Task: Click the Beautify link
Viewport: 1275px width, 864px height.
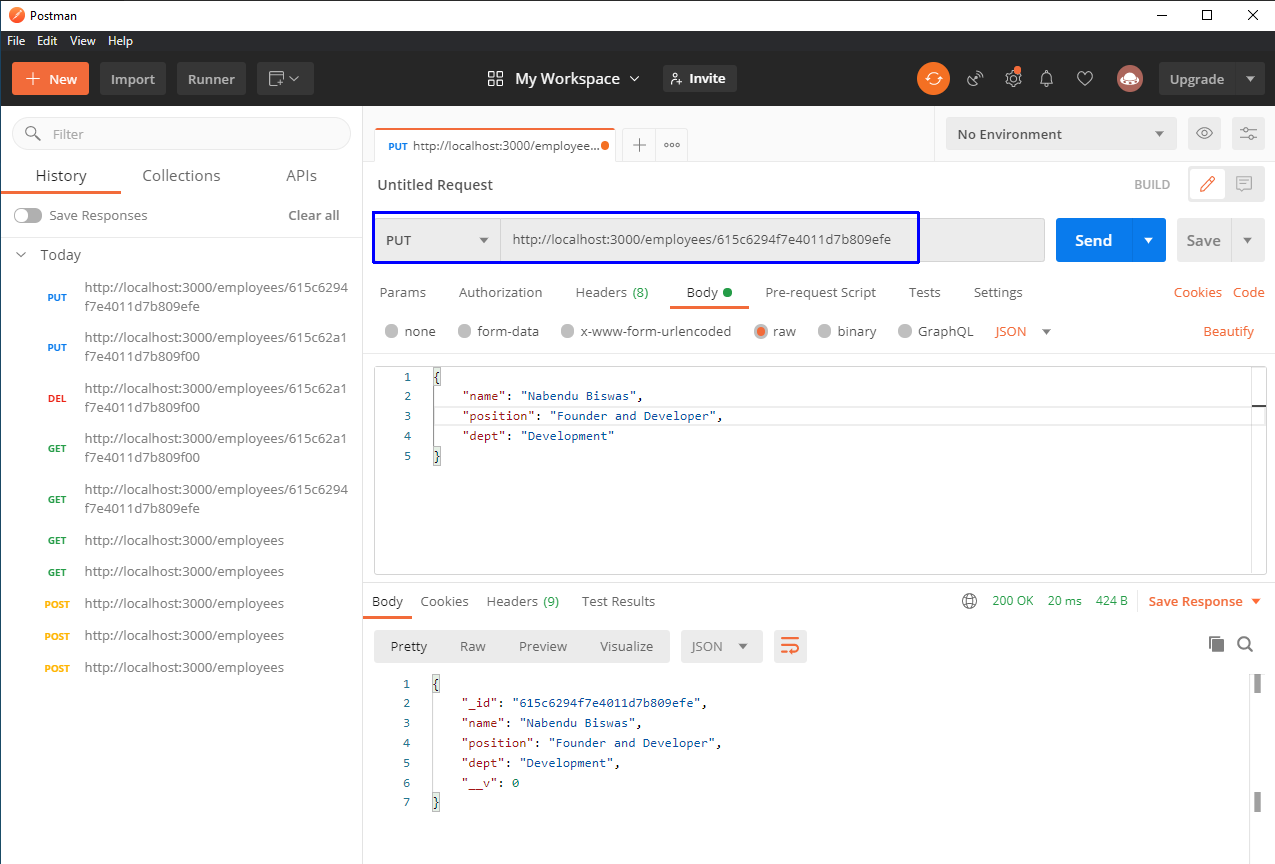Action: pos(1228,331)
